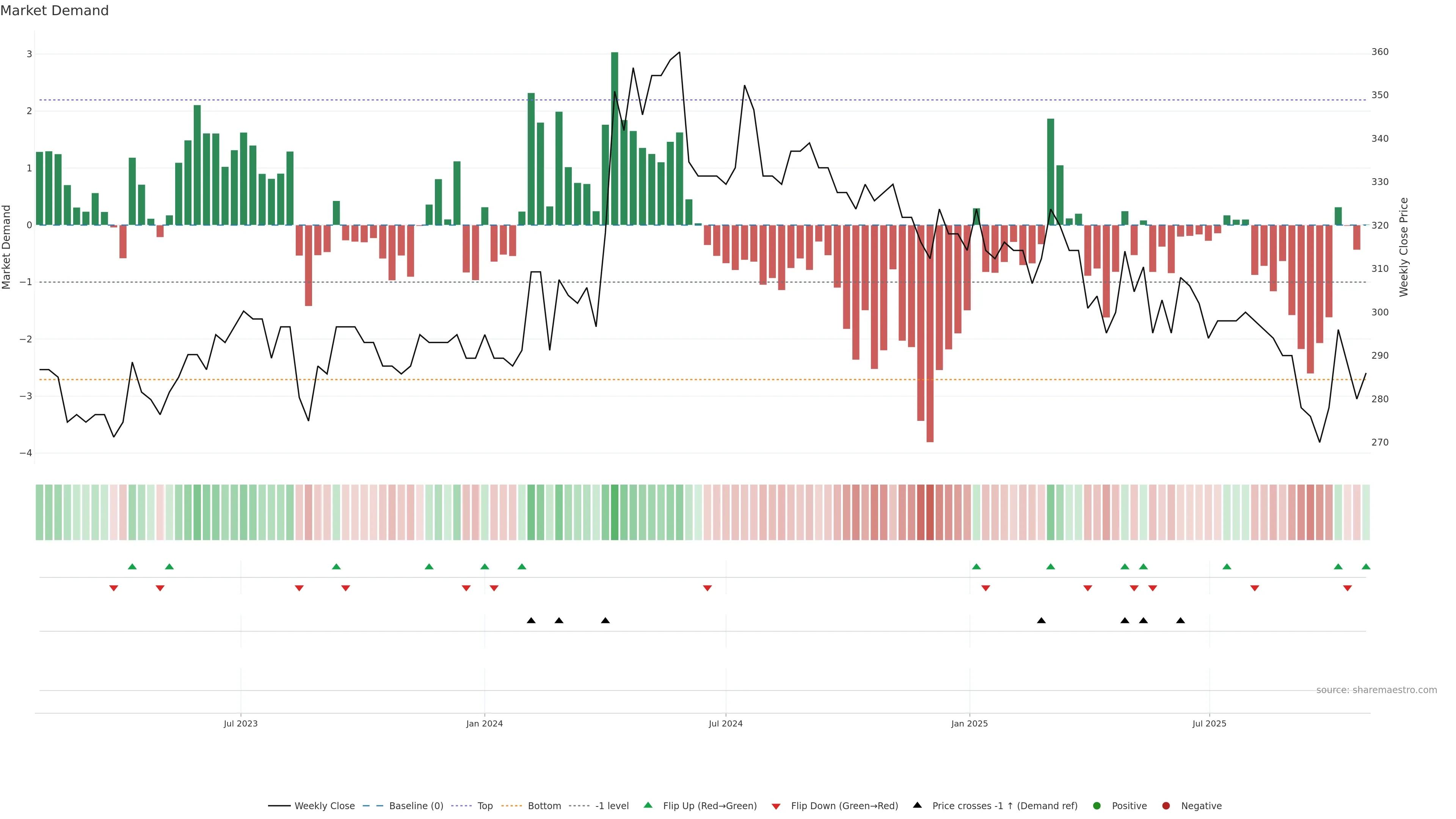The height and width of the screenshot is (819, 1456).
Task: Click black Price crosses legend triangle
Action: [917, 805]
